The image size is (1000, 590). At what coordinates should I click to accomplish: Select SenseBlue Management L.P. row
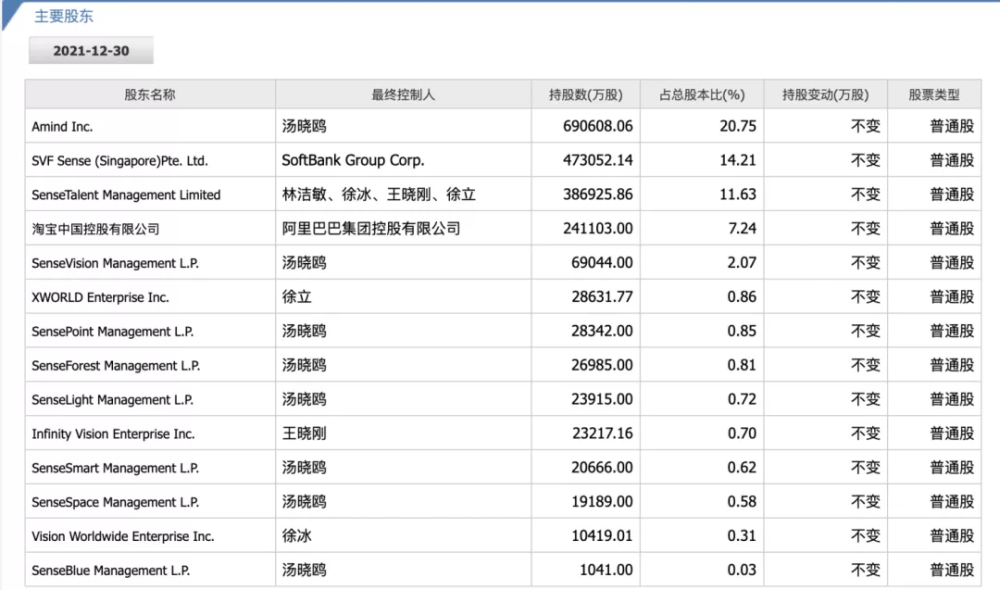tap(503, 570)
